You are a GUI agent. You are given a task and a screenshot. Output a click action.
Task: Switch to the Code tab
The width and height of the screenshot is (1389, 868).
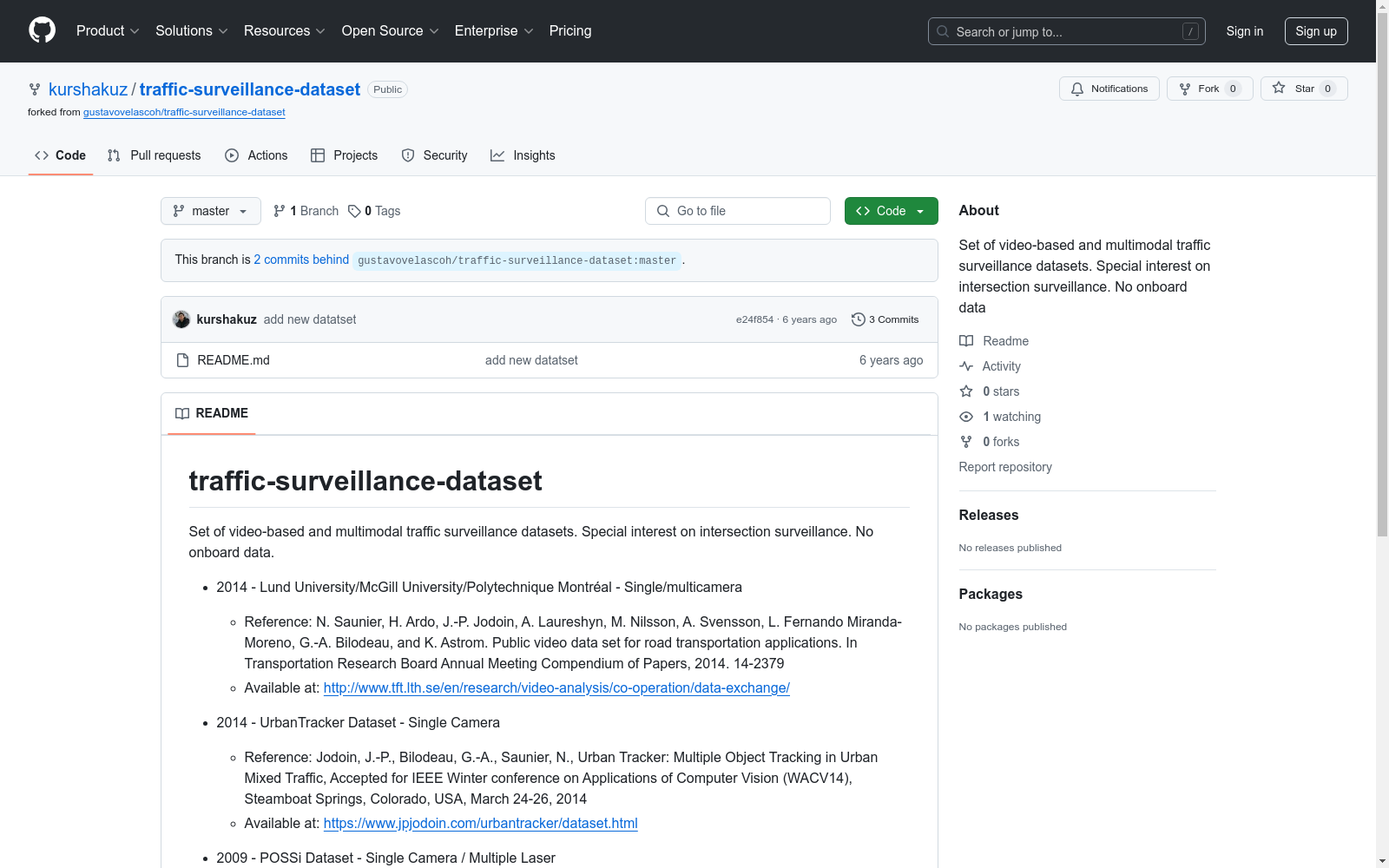(61, 155)
